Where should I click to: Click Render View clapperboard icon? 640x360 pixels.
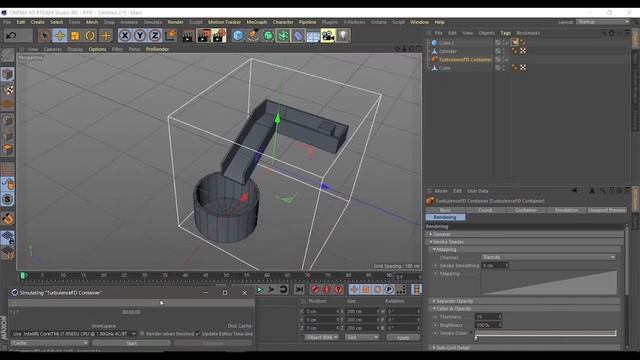[x=188, y=36]
